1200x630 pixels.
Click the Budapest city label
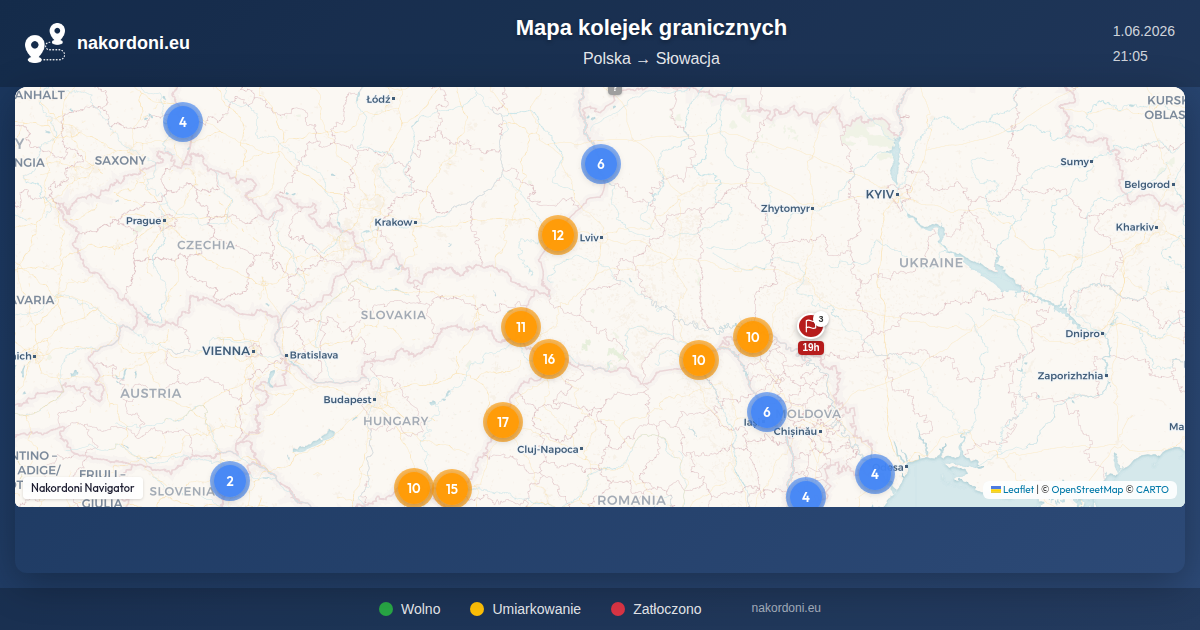pyautogui.click(x=347, y=400)
